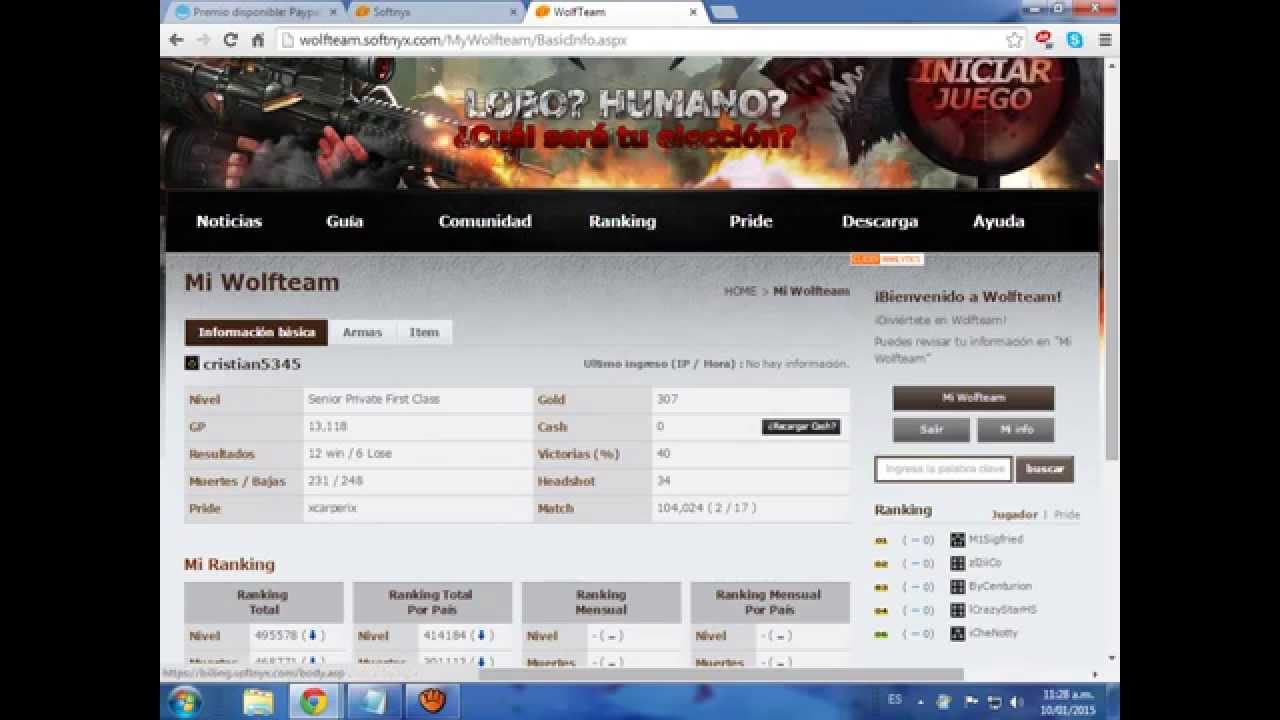Click the Mi info button
Viewport: 1280px width, 720px height.
click(1015, 429)
